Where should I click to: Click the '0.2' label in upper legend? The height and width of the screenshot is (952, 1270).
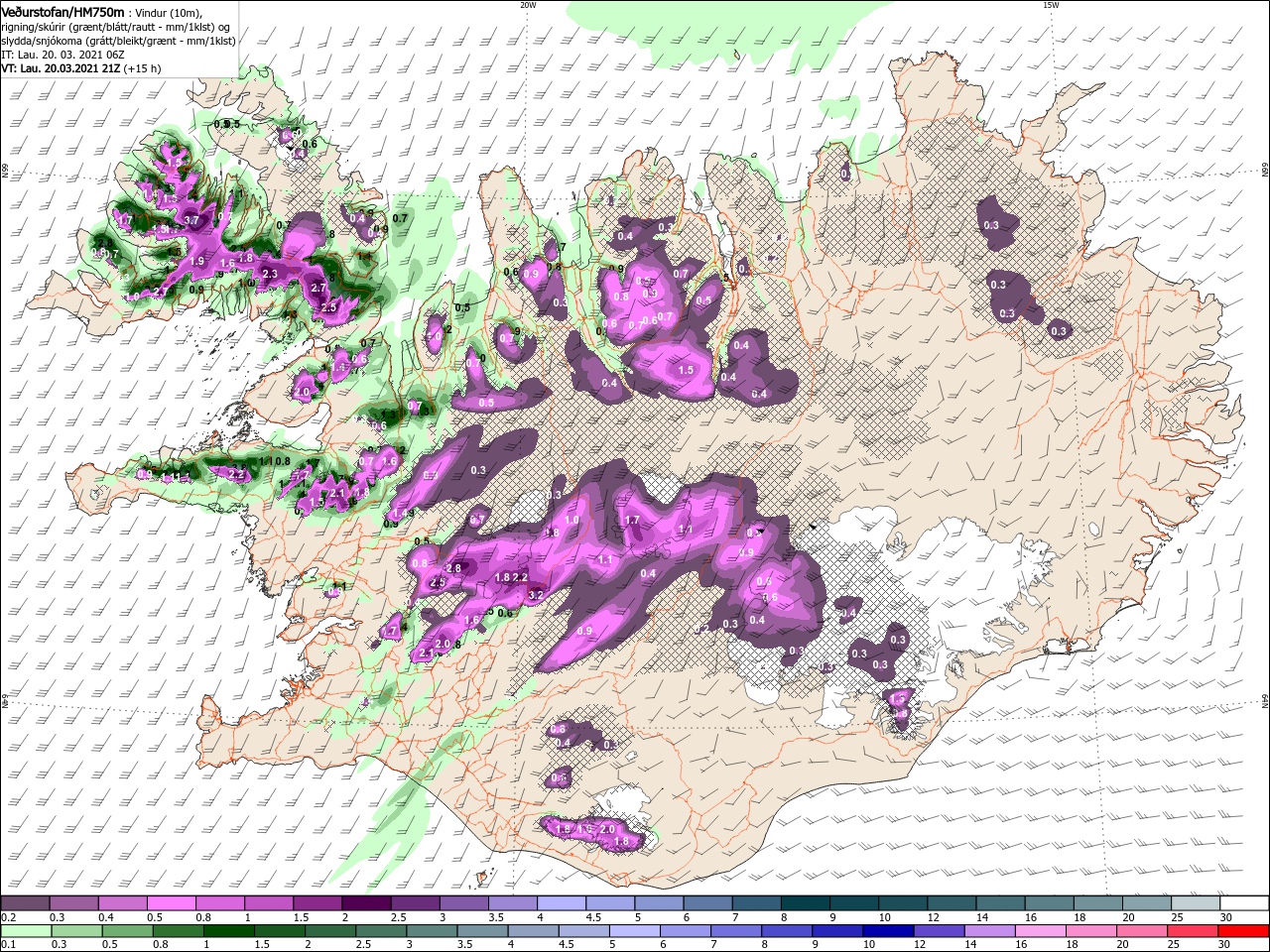7,916
